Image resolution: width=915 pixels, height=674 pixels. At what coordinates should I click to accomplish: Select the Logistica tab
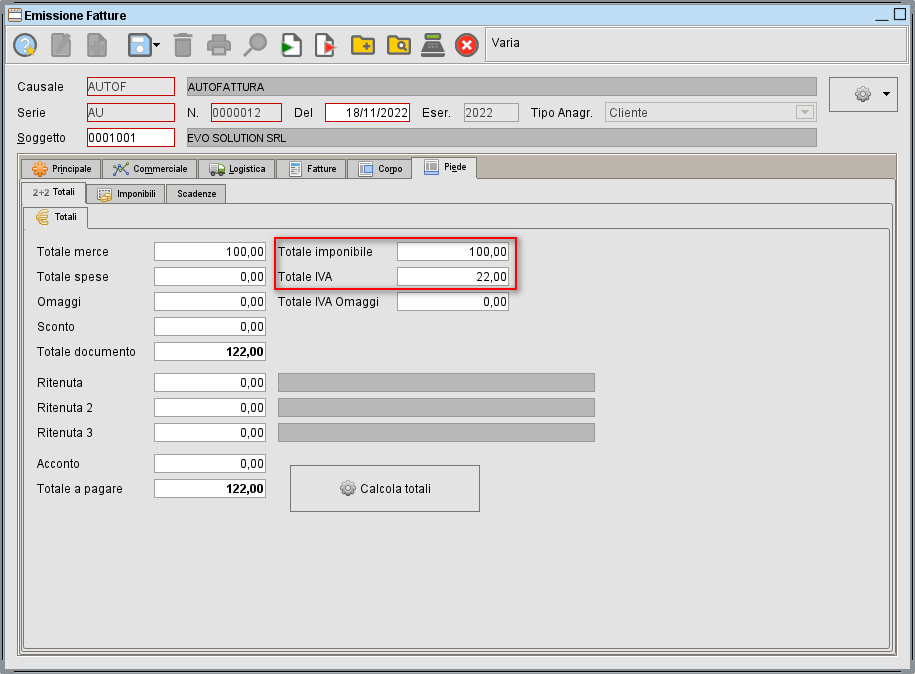coord(237,168)
